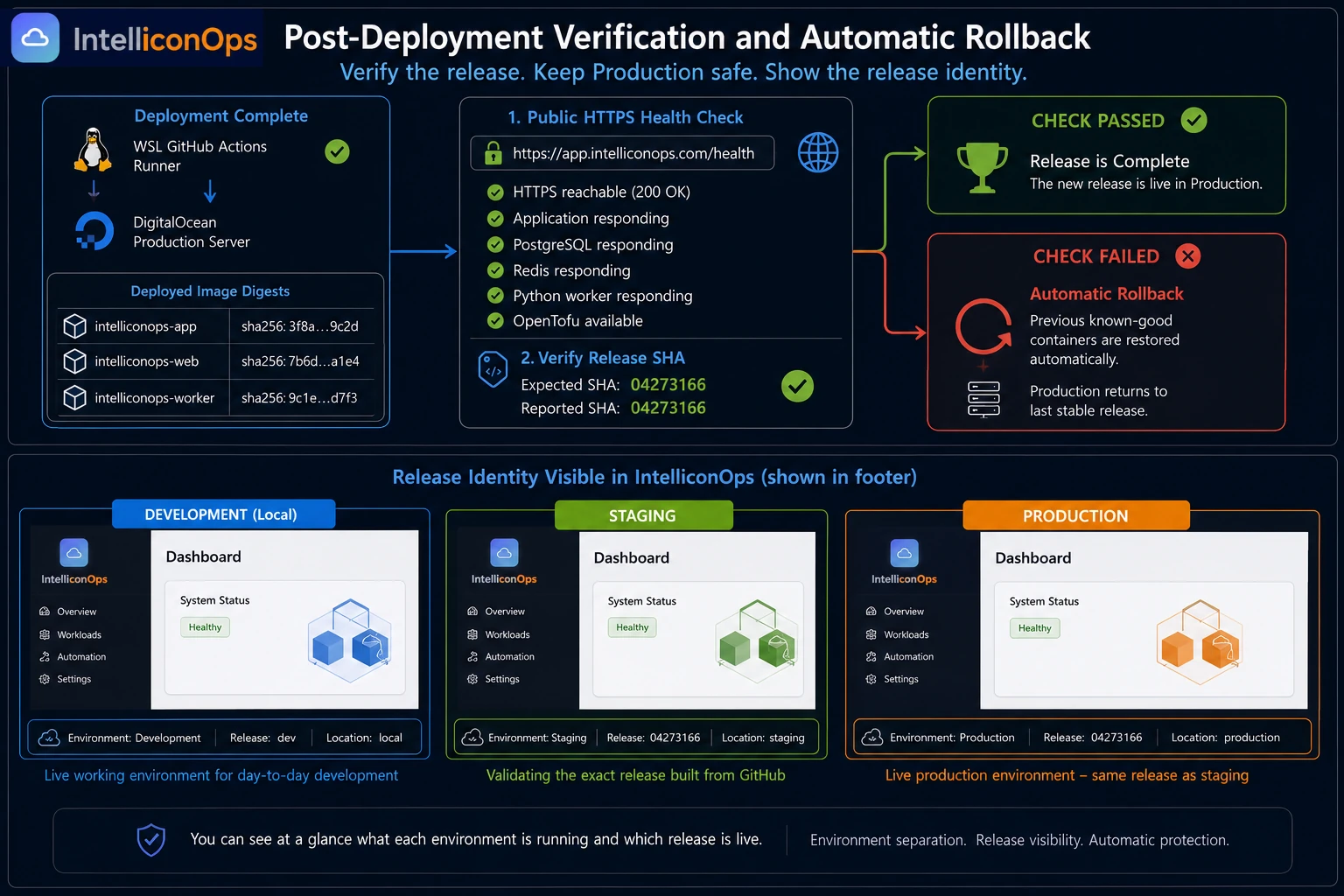Click the red X icon beside CHECK FAILED

pos(1187,256)
